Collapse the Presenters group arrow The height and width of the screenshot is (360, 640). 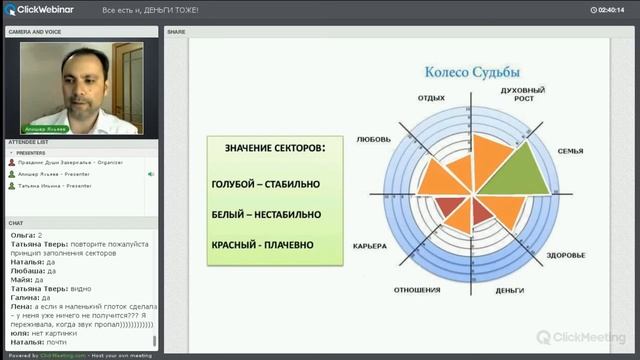(x=11, y=153)
